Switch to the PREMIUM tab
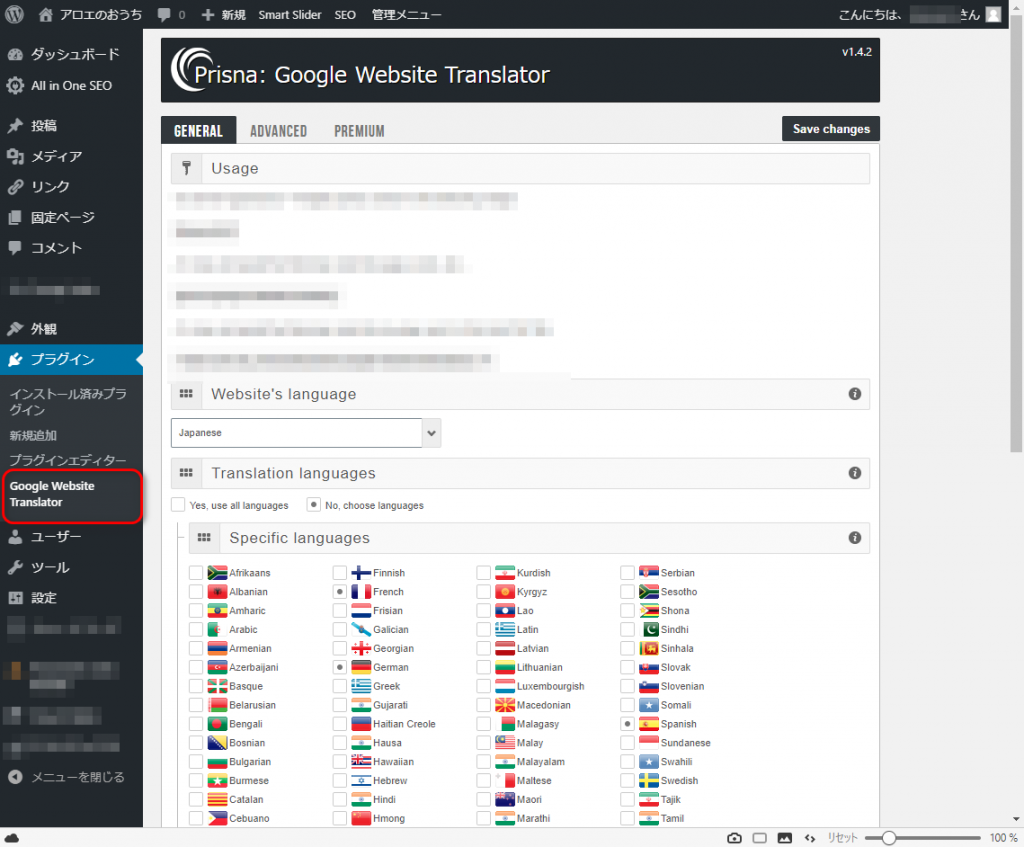The width and height of the screenshot is (1024, 847). point(359,131)
